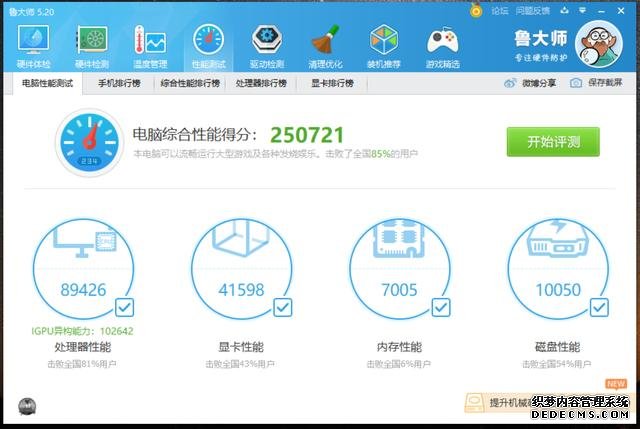This screenshot has height=429, width=640.
Task: Switch to the 手机排行榜 tab
Action: [119, 83]
